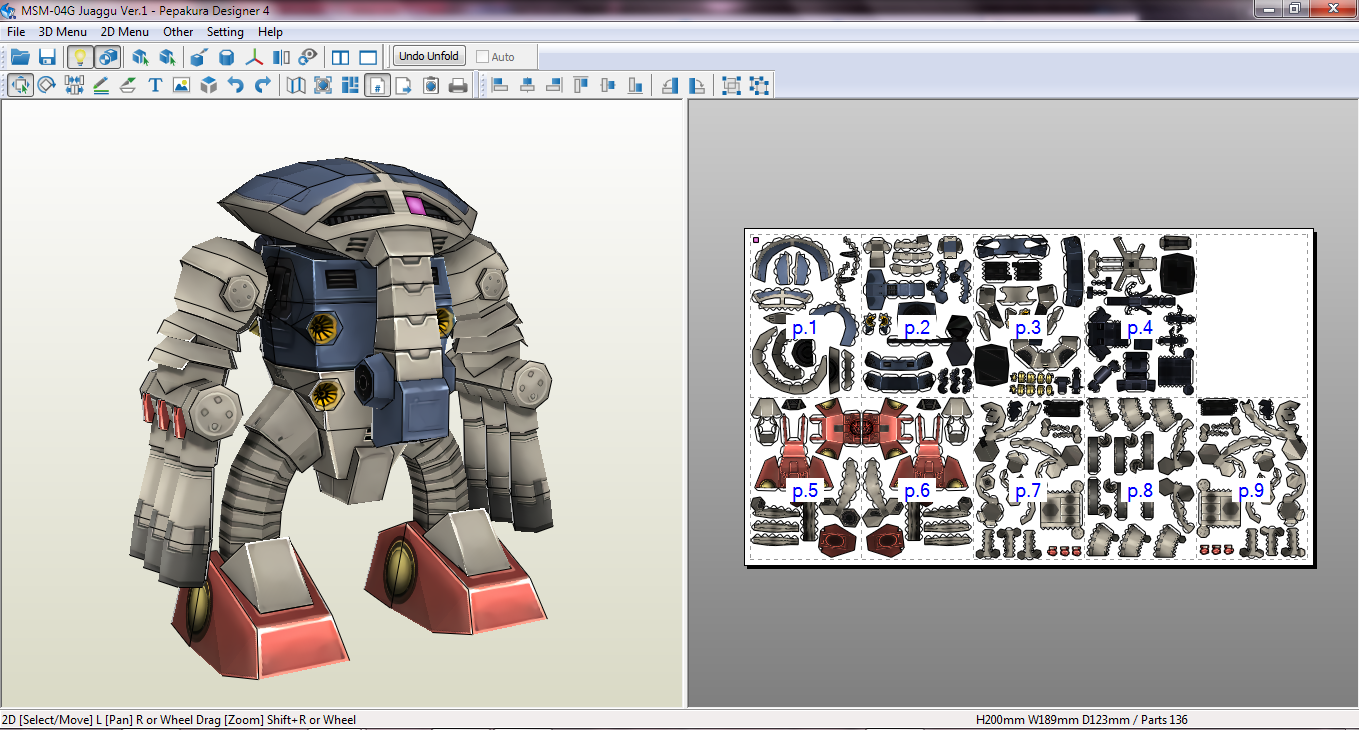The height and width of the screenshot is (730, 1359).
Task: Click the Redo arrow icon
Action: click(261, 85)
